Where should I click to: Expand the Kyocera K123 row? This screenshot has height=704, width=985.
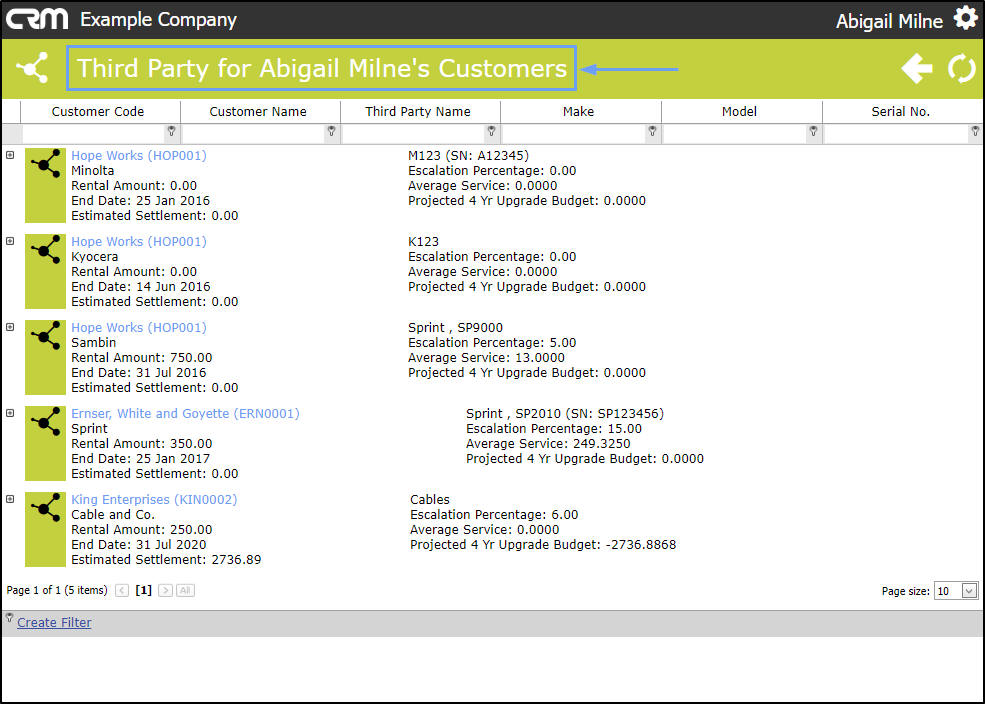point(10,241)
